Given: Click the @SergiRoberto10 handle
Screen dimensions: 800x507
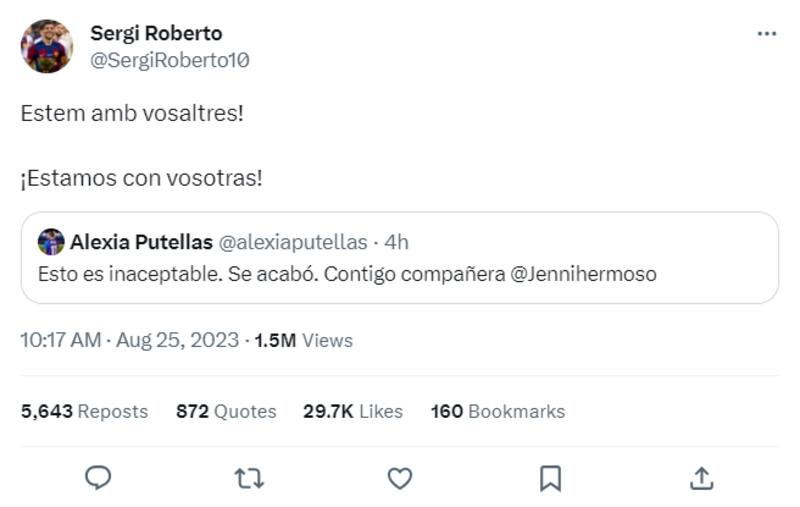Looking at the screenshot, I should tap(170, 60).
